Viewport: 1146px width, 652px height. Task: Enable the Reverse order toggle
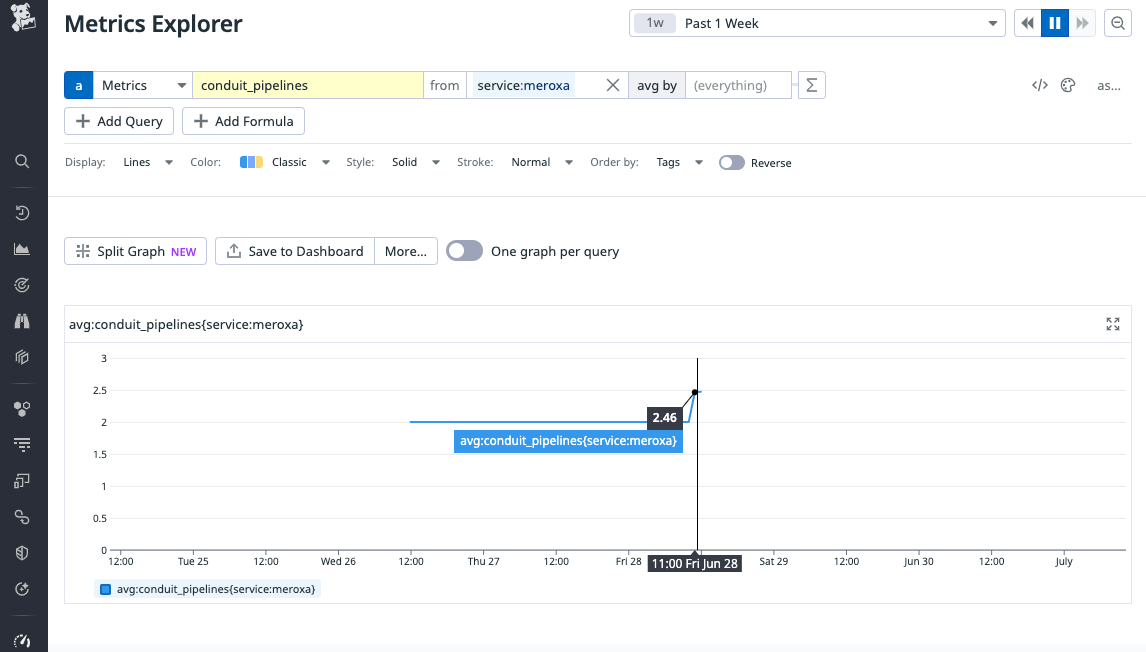(731, 162)
